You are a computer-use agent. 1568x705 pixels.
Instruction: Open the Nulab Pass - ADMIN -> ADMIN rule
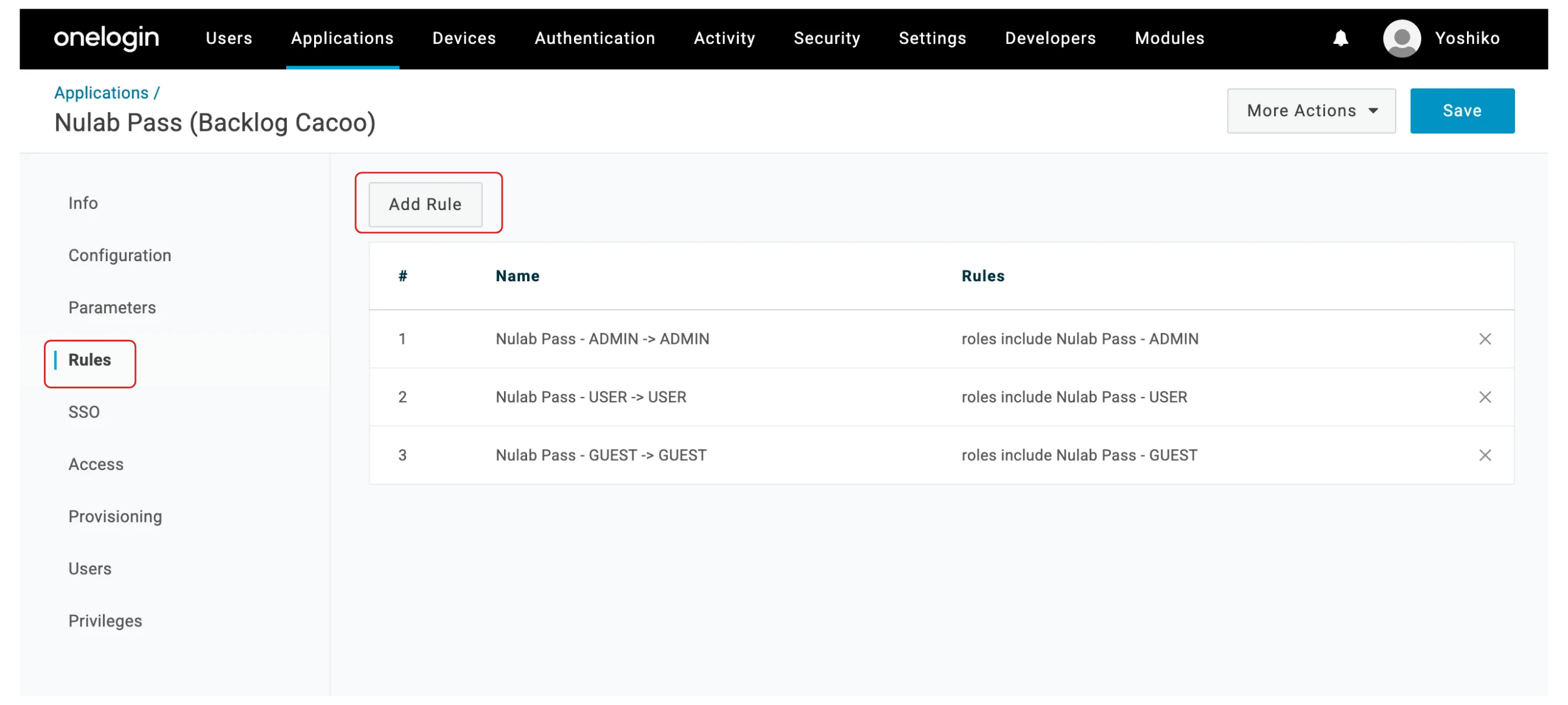click(x=602, y=338)
